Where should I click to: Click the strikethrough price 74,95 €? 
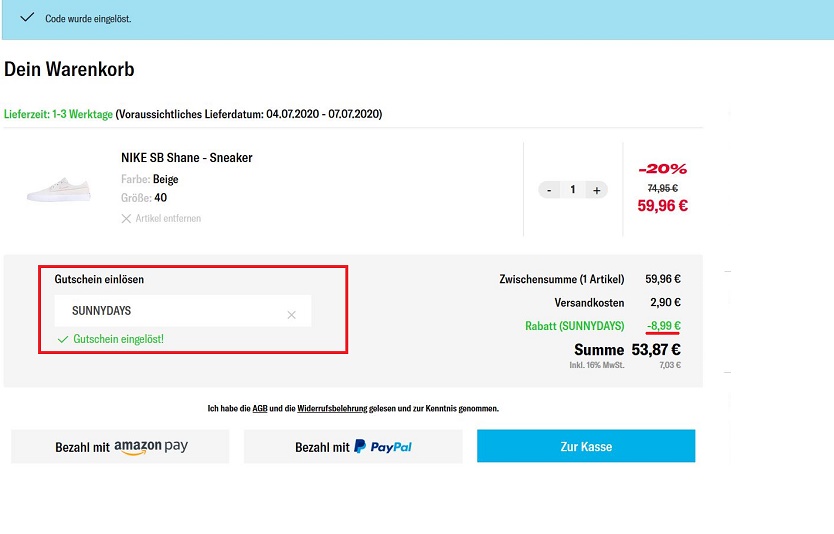click(x=663, y=188)
